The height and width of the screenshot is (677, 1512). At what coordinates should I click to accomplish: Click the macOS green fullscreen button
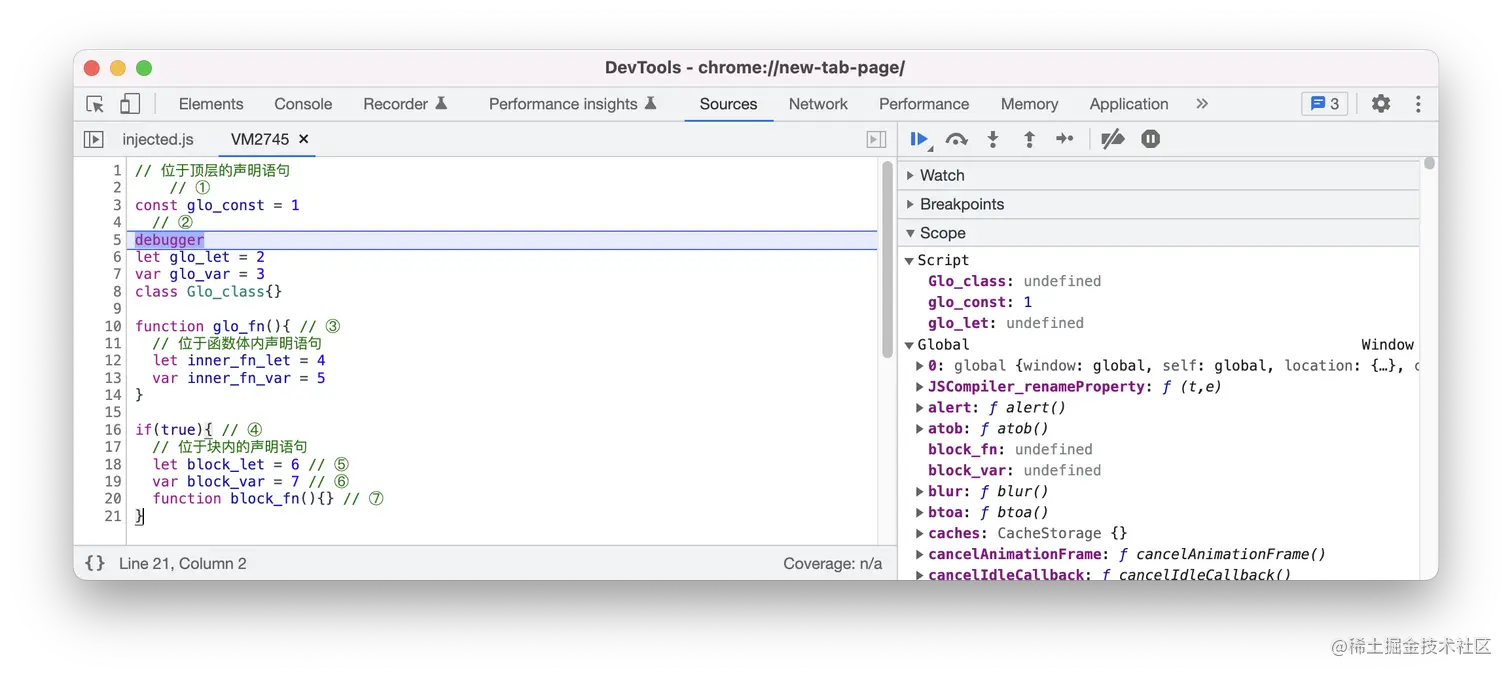144,68
